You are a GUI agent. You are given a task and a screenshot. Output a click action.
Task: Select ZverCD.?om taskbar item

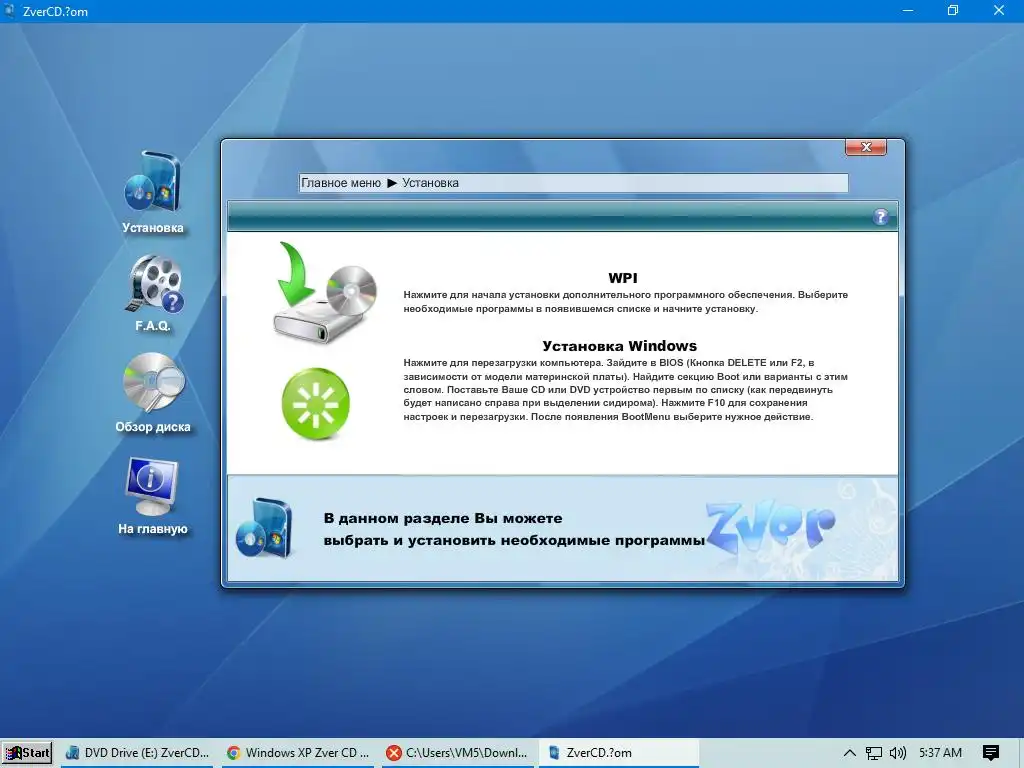tap(618, 753)
